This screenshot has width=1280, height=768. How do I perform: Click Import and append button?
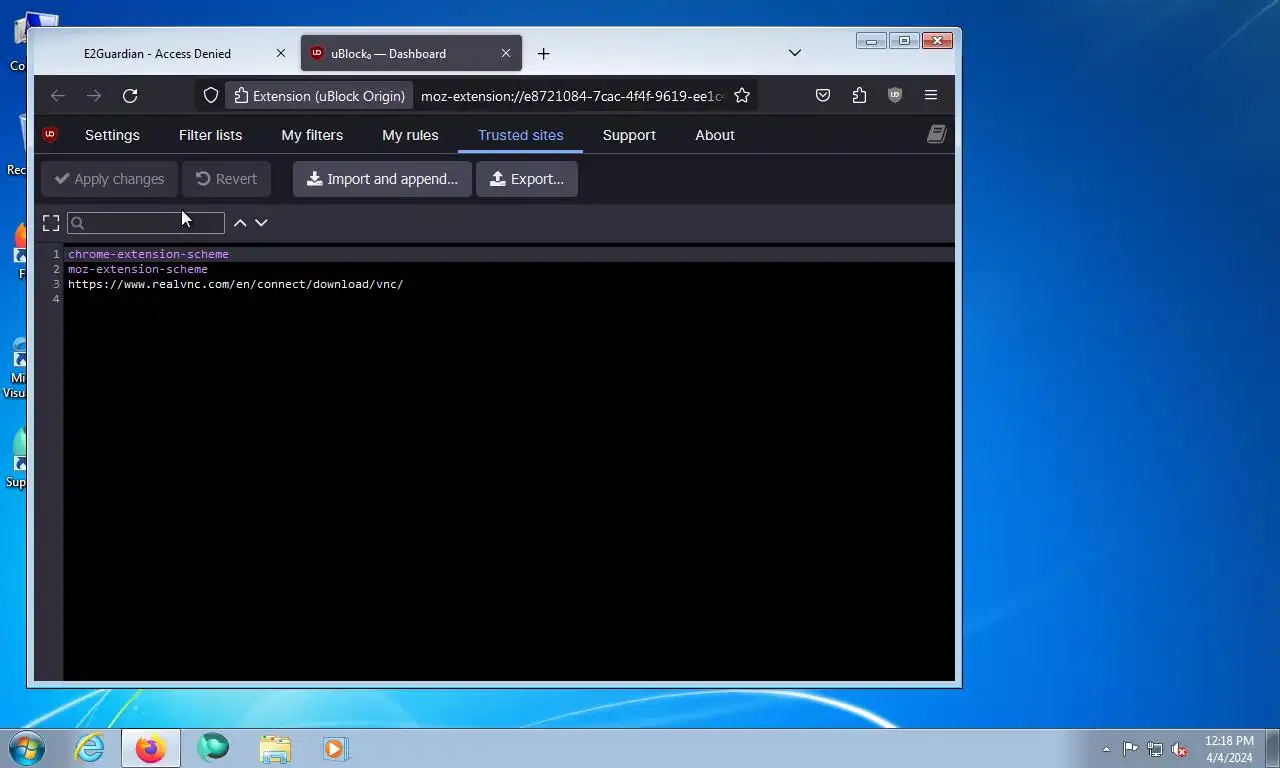382,179
